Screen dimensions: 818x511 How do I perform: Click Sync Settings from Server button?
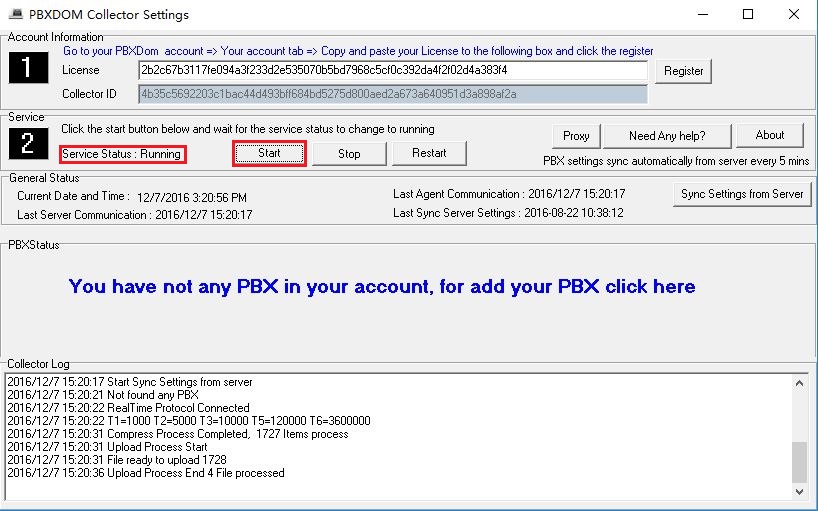(x=742, y=194)
